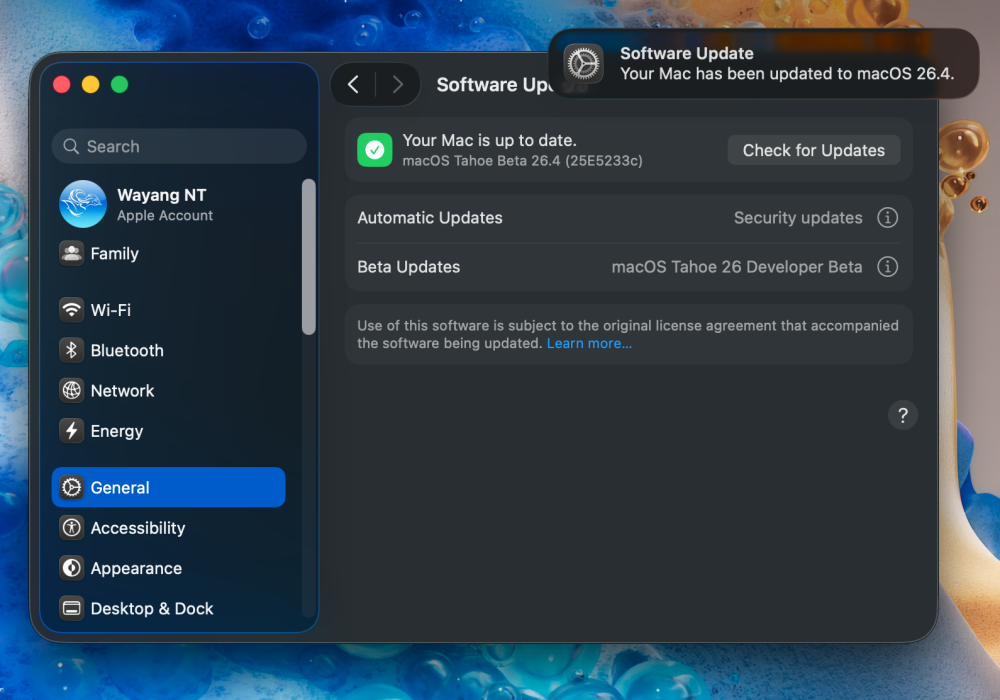Screen dimensions: 1000x700
Task: Open the Family settings icon
Action: 71,254
